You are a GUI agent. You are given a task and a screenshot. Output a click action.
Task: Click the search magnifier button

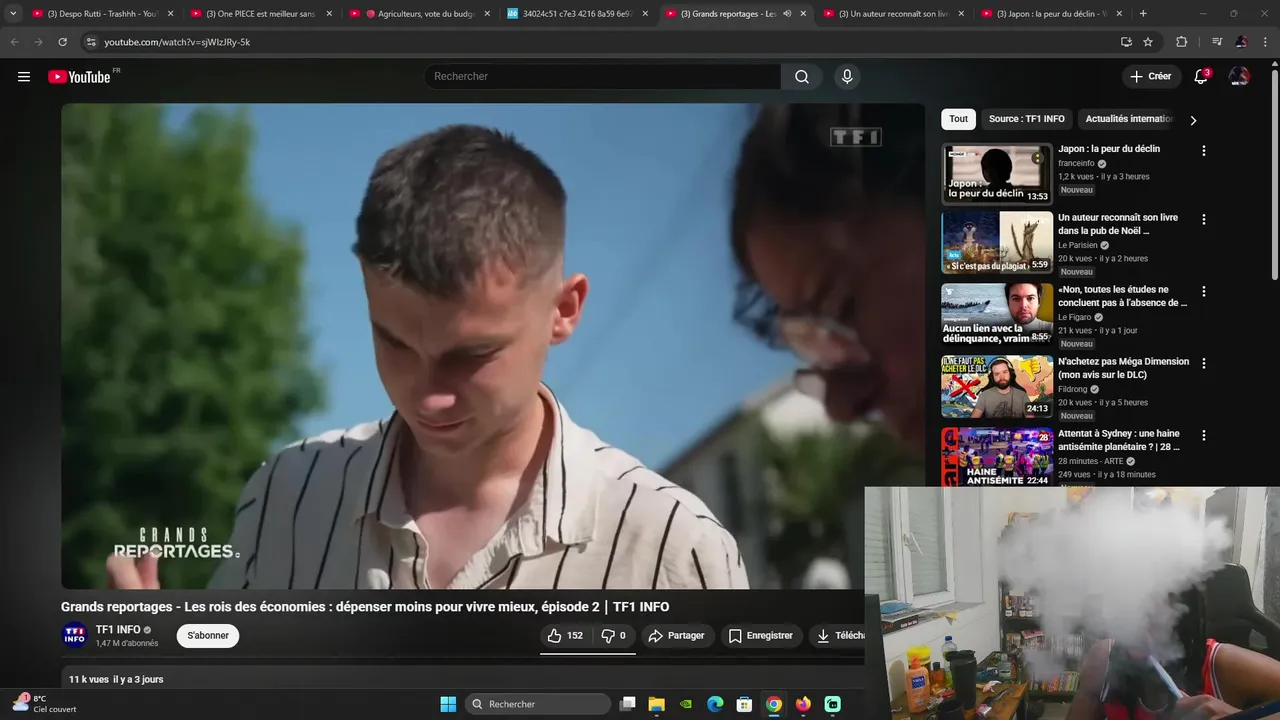tap(802, 77)
